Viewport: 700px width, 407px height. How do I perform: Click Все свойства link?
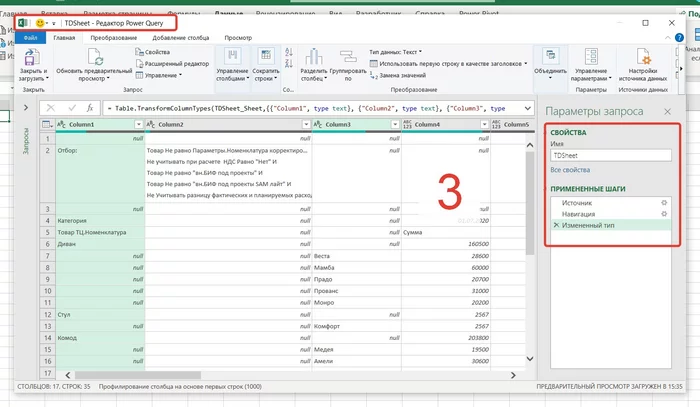pyautogui.click(x=570, y=170)
